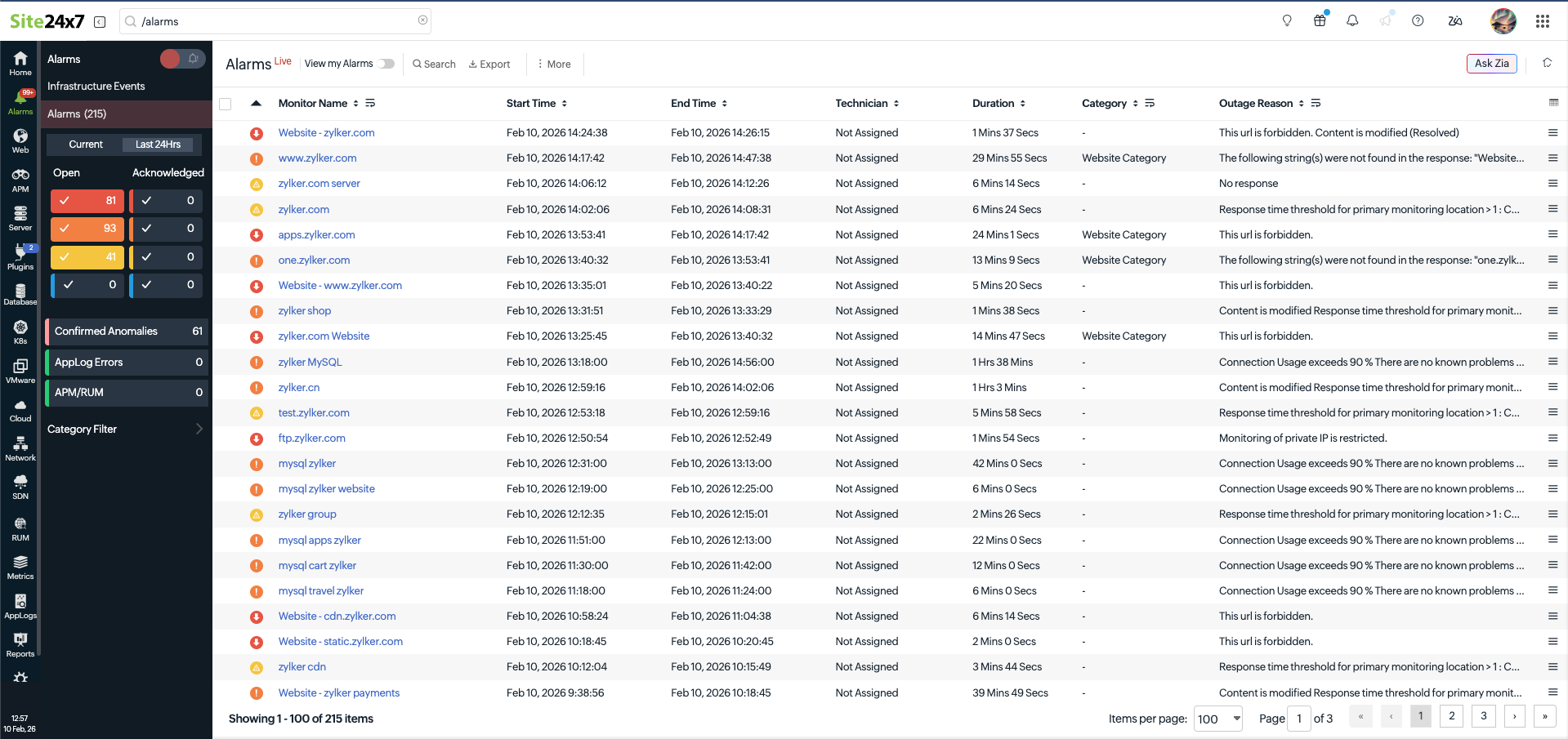This screenshot has width=1568, height=739.
Task: Toggle the View my Alarms switch
Action: [386, 64]
